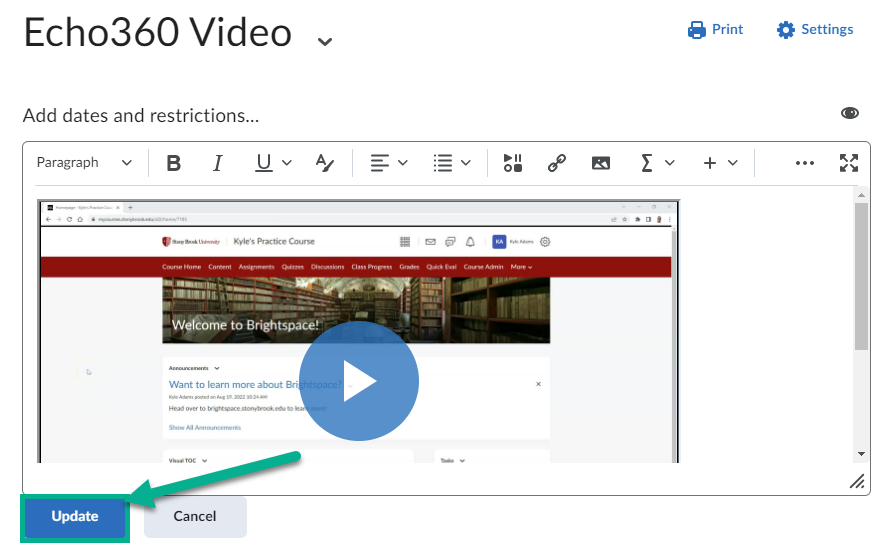882x543 pixels.
Task: Click Quick Eval in video preview
Action: coord(442,267)
